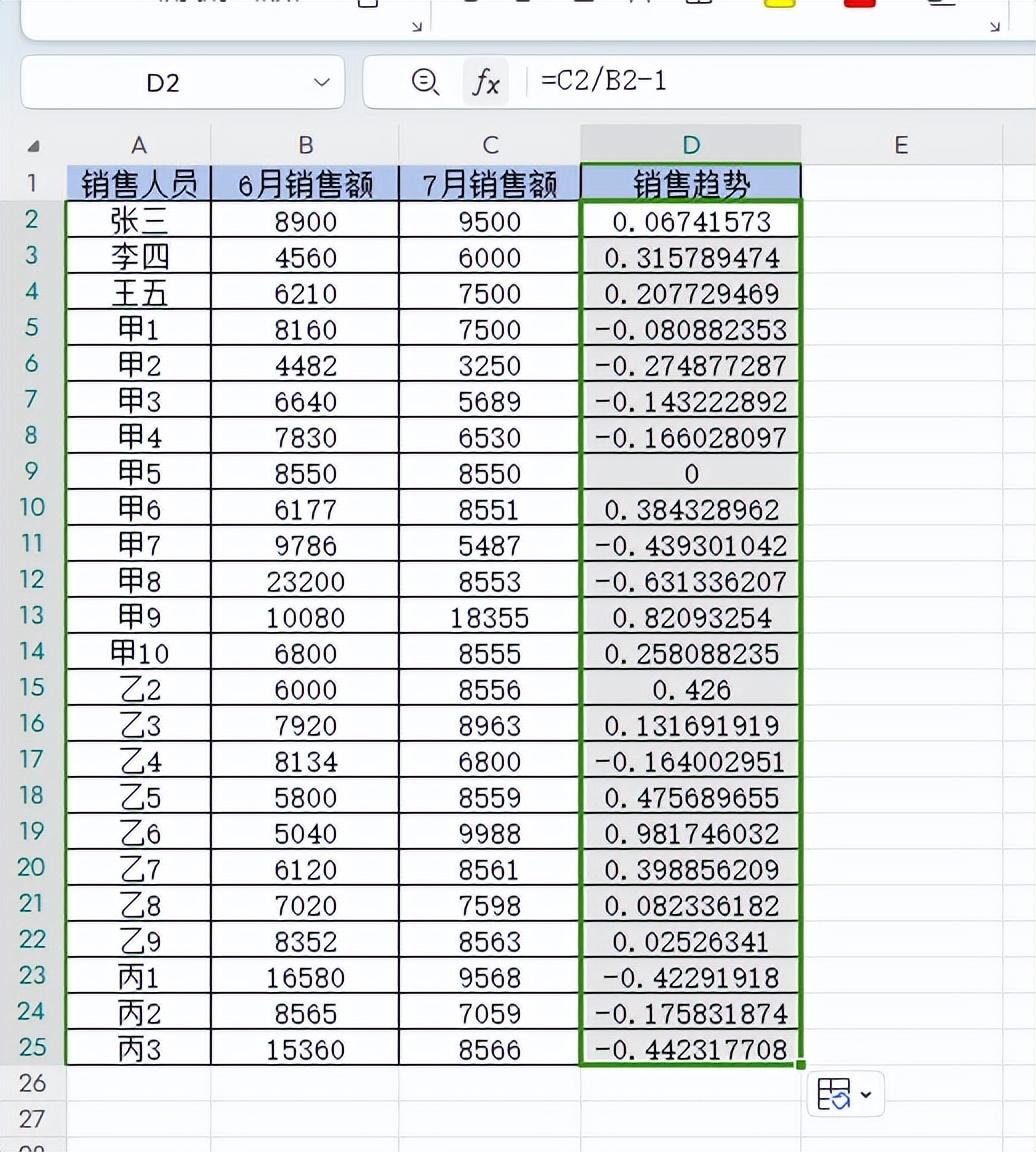The image size is (1036, 1152).
Task: Select cell containing 李四
Action: [138, 256]
